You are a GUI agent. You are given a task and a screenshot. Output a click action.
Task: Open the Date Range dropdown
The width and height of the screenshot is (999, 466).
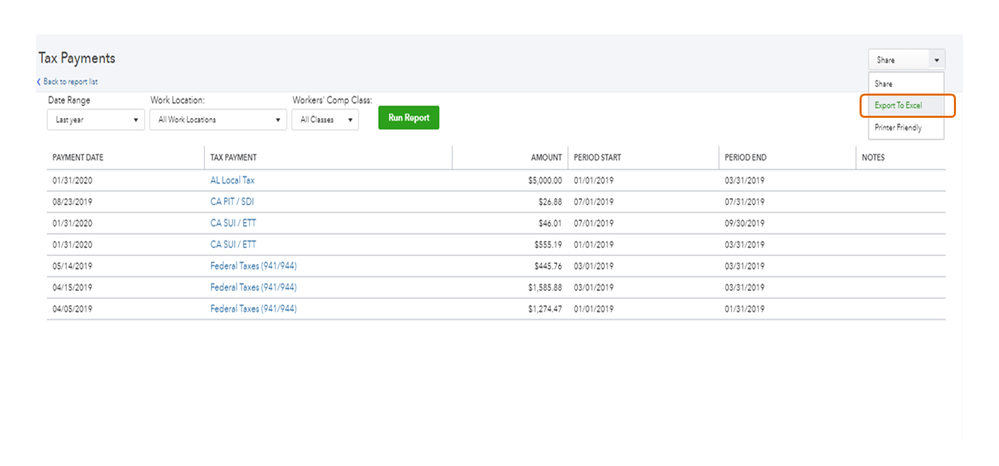pos(96,120)
